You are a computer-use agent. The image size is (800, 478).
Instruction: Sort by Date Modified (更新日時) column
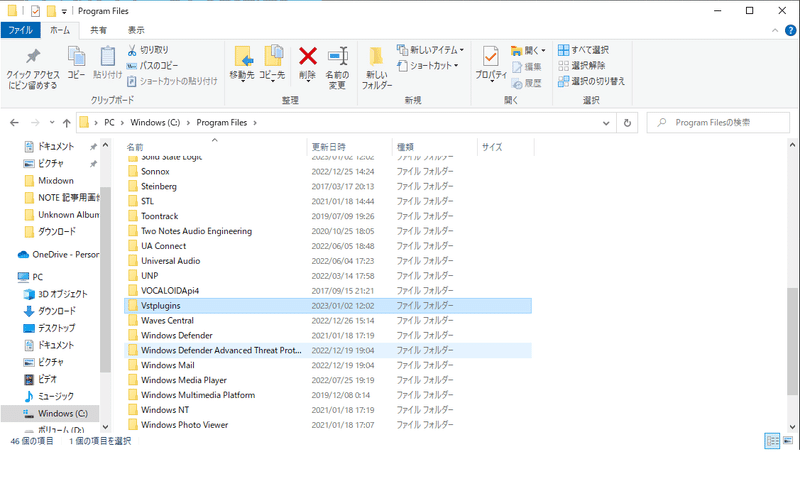coord(349,147)
